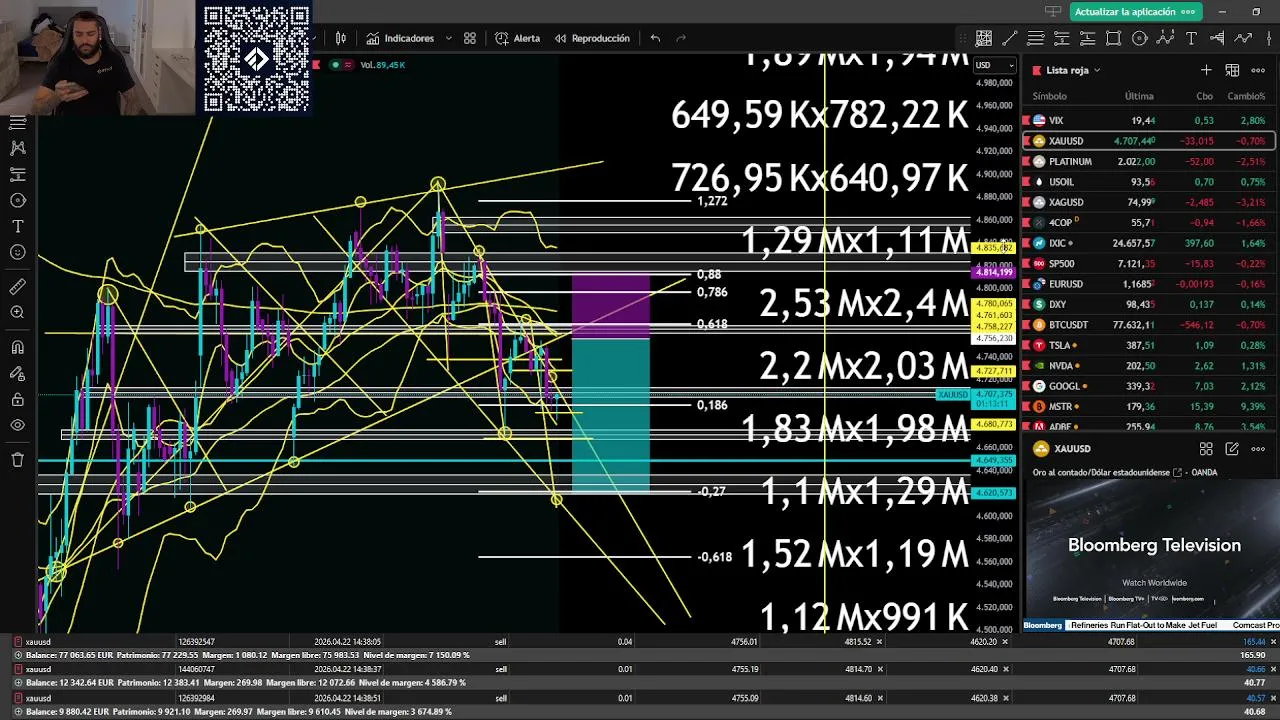The width and height of the screenshot is (1280, 720).
Task: Select the pattern grid drawing favorite
Action: (984, 38)
